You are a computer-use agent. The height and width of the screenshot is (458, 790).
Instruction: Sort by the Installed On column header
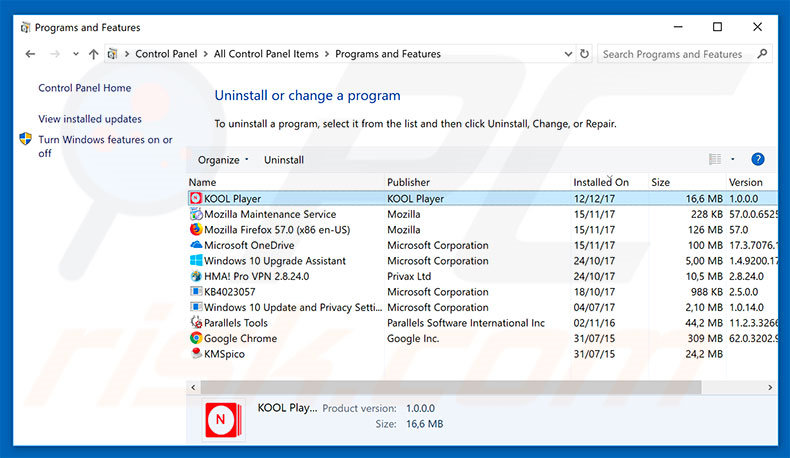[610, 182]
